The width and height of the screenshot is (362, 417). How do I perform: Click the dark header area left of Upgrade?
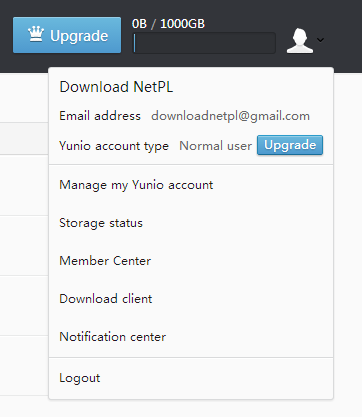point(6,36)
